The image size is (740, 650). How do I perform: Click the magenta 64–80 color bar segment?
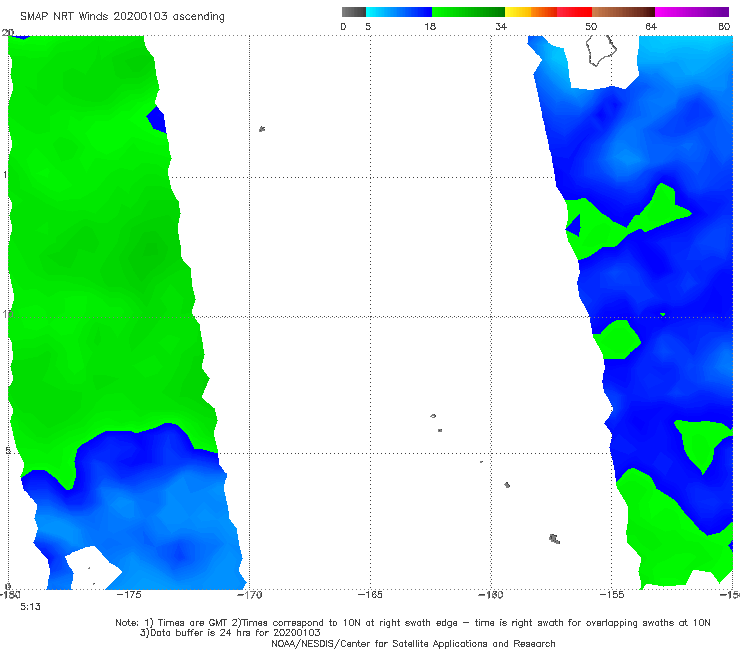coord(692,12)
